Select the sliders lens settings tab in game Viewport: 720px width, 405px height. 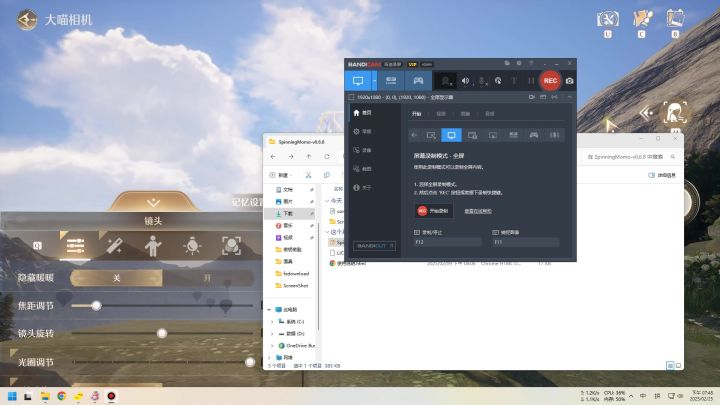75,246
